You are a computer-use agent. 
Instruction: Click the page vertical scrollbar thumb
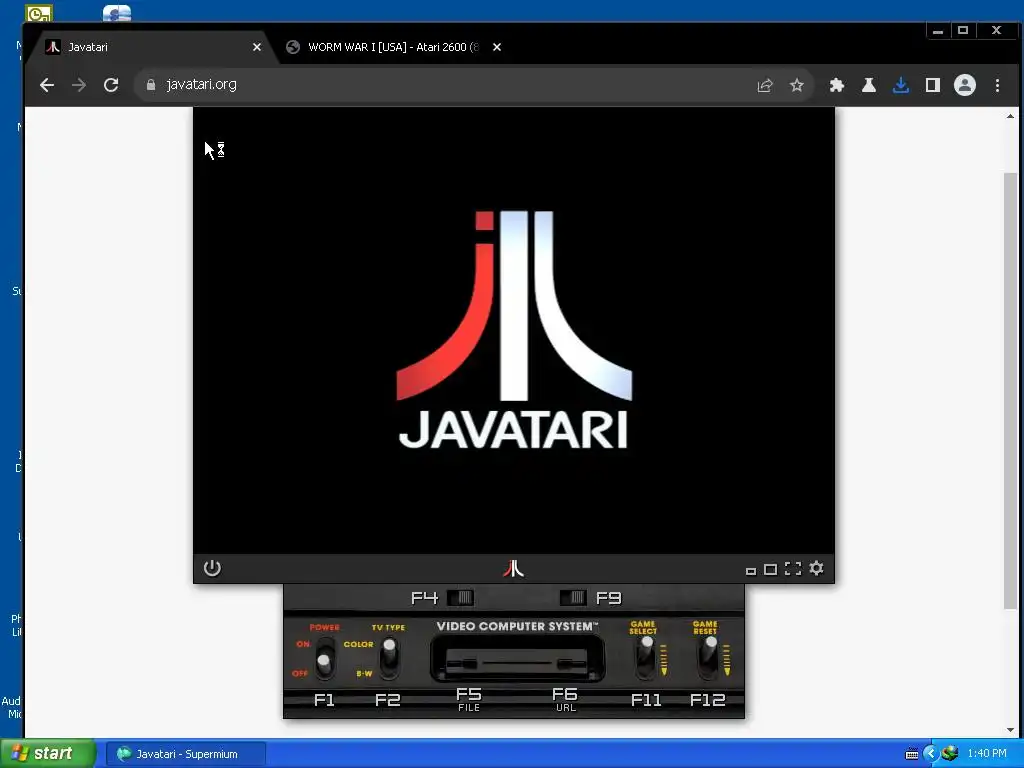click(x=1010, y=391)
